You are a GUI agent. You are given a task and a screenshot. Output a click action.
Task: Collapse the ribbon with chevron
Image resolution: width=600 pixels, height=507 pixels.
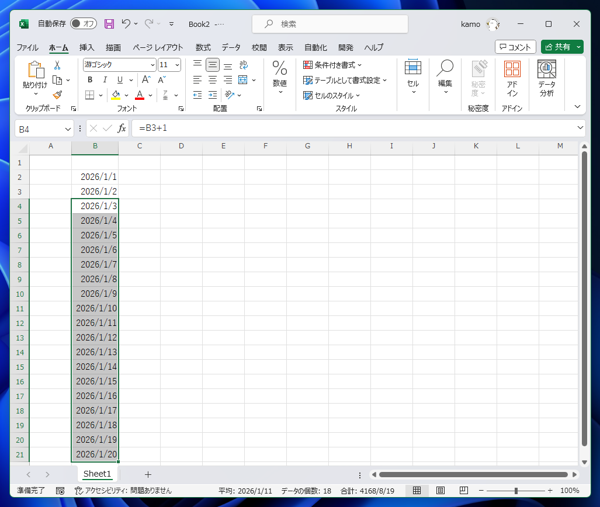point(577,107)
